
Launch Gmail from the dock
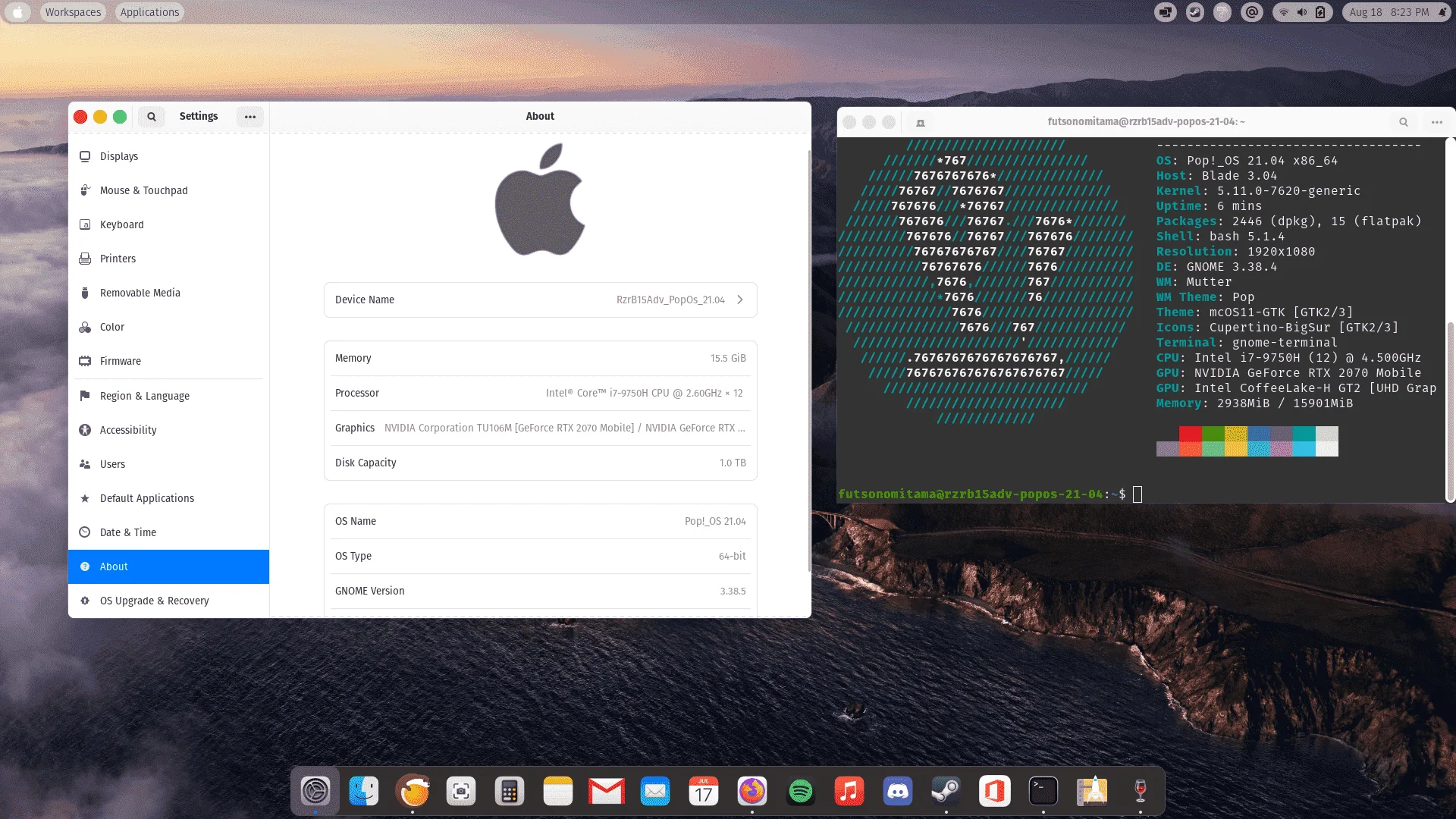point(607,792)
